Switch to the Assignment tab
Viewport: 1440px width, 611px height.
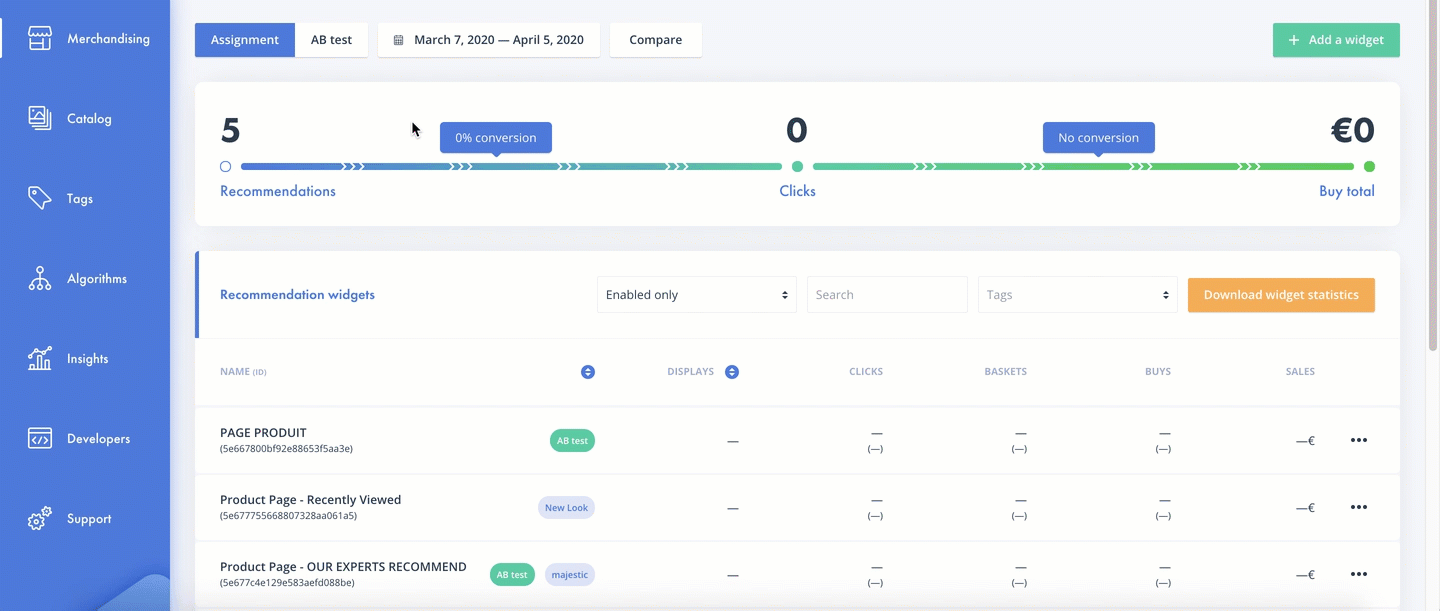245,40
